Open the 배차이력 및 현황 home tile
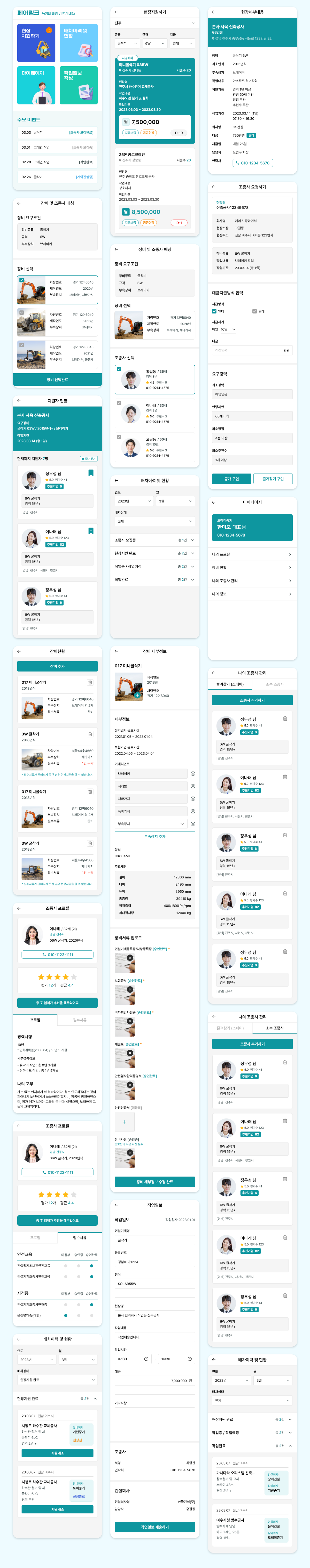Viewport: 310px width, 1568px height. tap(79, 43)
